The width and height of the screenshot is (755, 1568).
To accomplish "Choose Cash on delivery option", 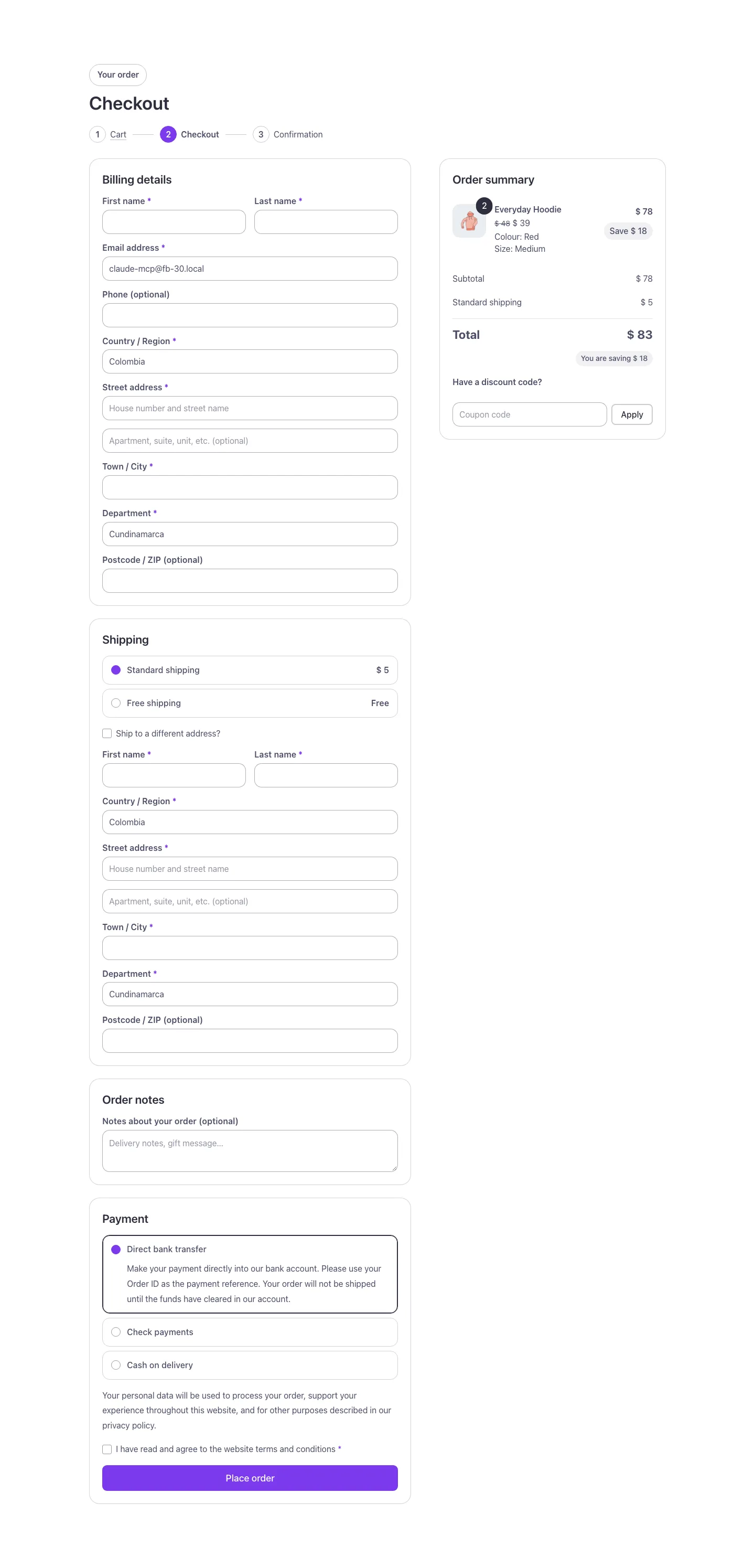I will click(x=116, y=1364).
